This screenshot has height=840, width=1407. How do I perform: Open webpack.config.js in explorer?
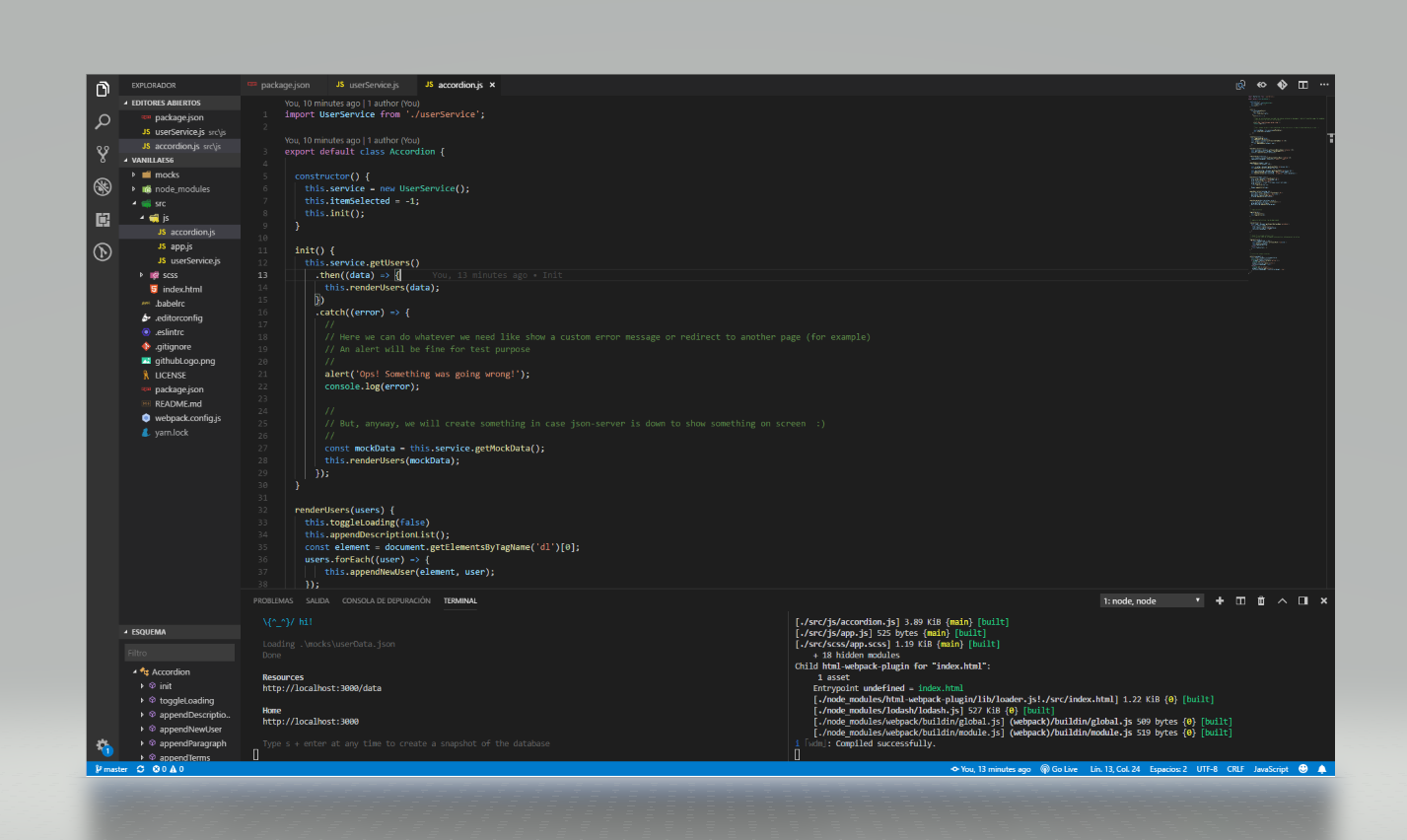(x=180, y=418)
